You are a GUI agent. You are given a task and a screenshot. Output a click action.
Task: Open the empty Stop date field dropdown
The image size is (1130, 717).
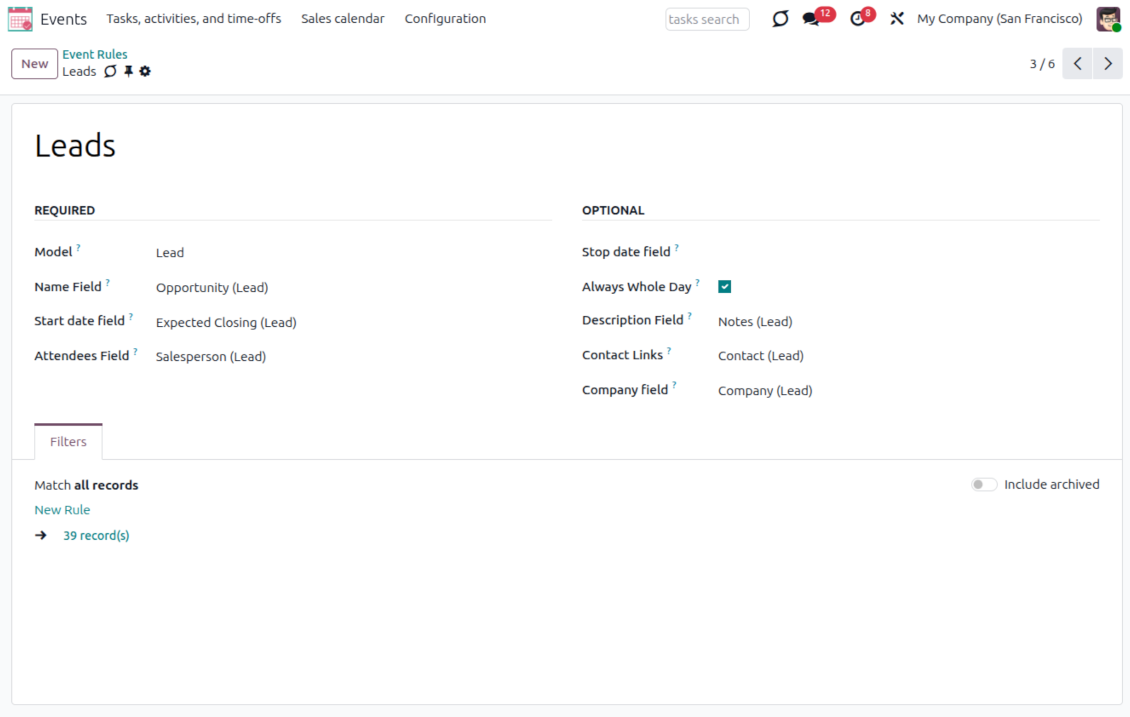pyautogui.click(x=905, y=252)
